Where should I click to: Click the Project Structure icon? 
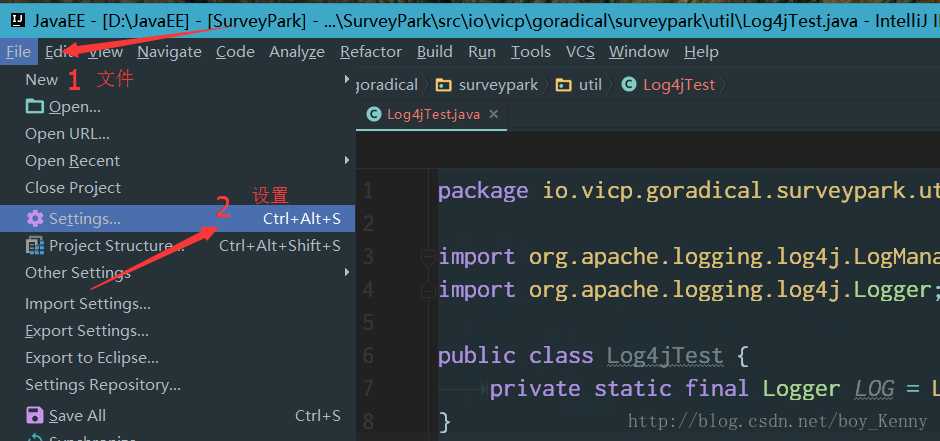[35, 246]
